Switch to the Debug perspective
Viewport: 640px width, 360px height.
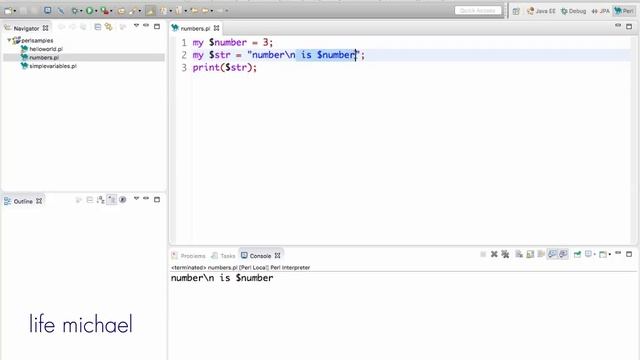point(573,11)
